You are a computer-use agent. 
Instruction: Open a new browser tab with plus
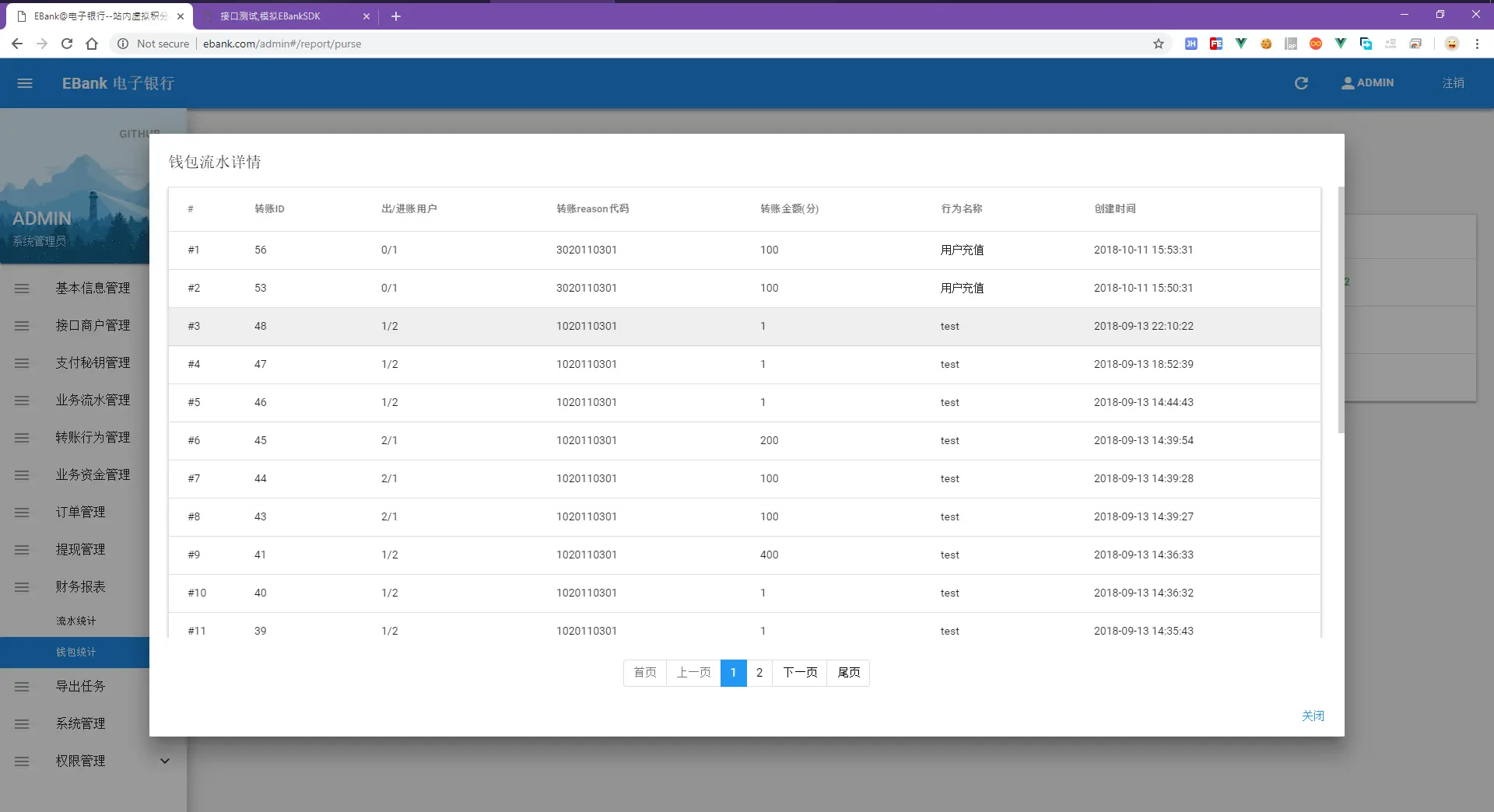395,16
